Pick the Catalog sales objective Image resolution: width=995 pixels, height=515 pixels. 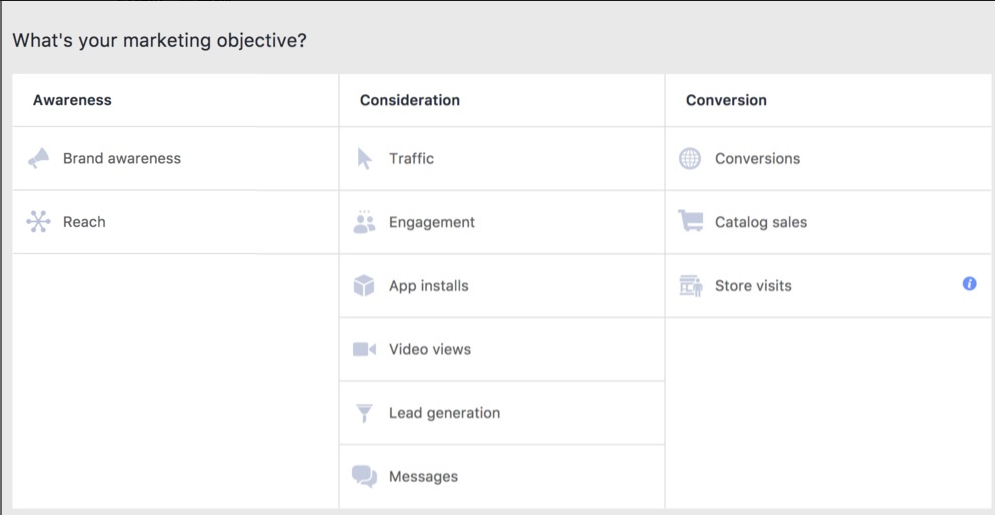[x=828, y=222]
